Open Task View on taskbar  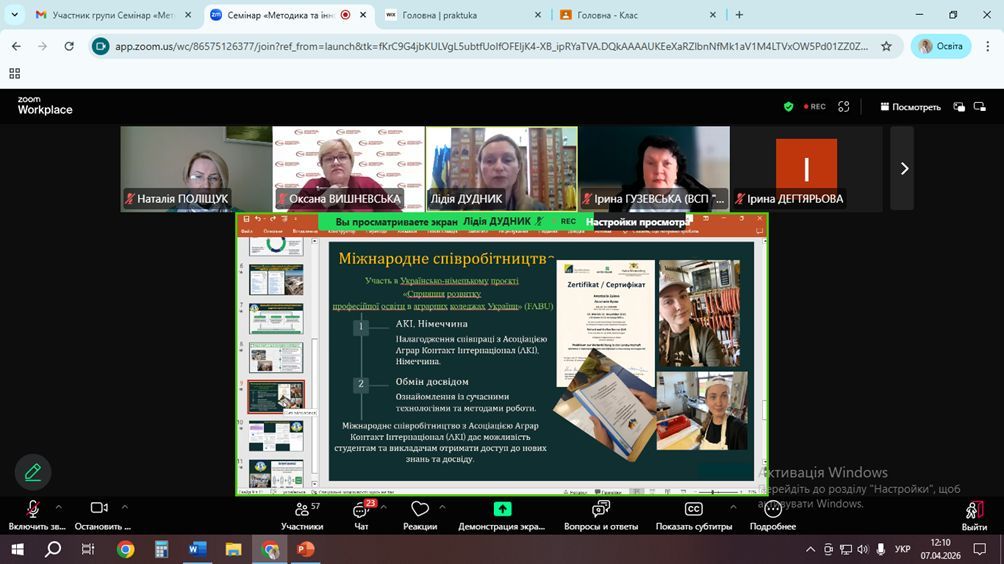pos(88,549)
